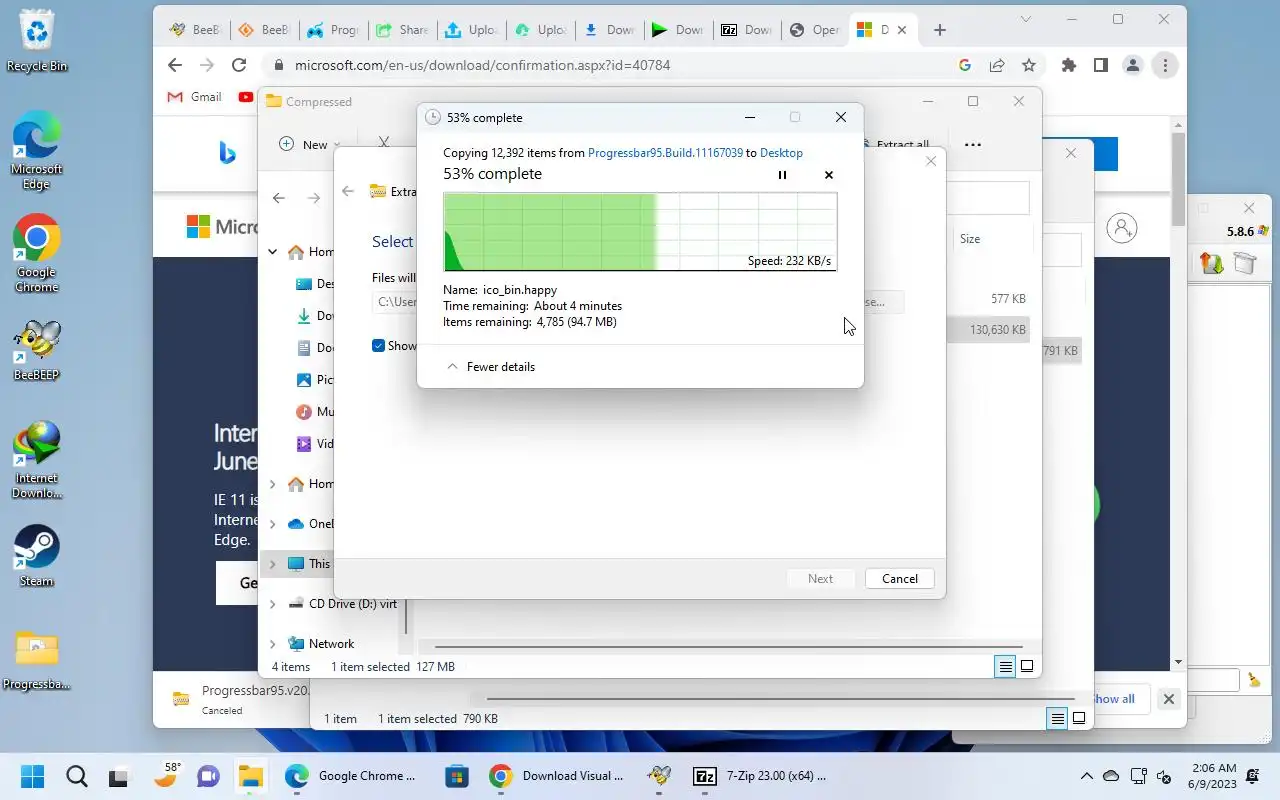Open Windows Search on the taskbar
The width and height of the screenshot is (1280, 800).
(77, 776)
